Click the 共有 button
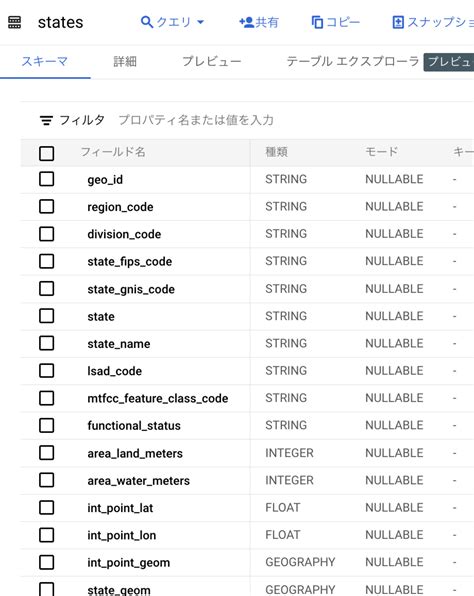The height and width of the screenshot is (596, 474). [x=259, y=22]
